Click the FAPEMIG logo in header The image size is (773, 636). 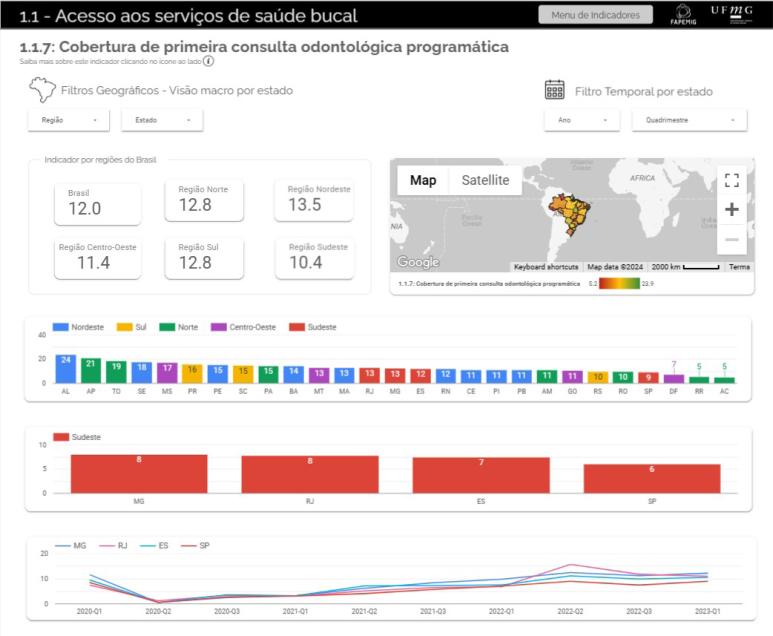(685, 14)
